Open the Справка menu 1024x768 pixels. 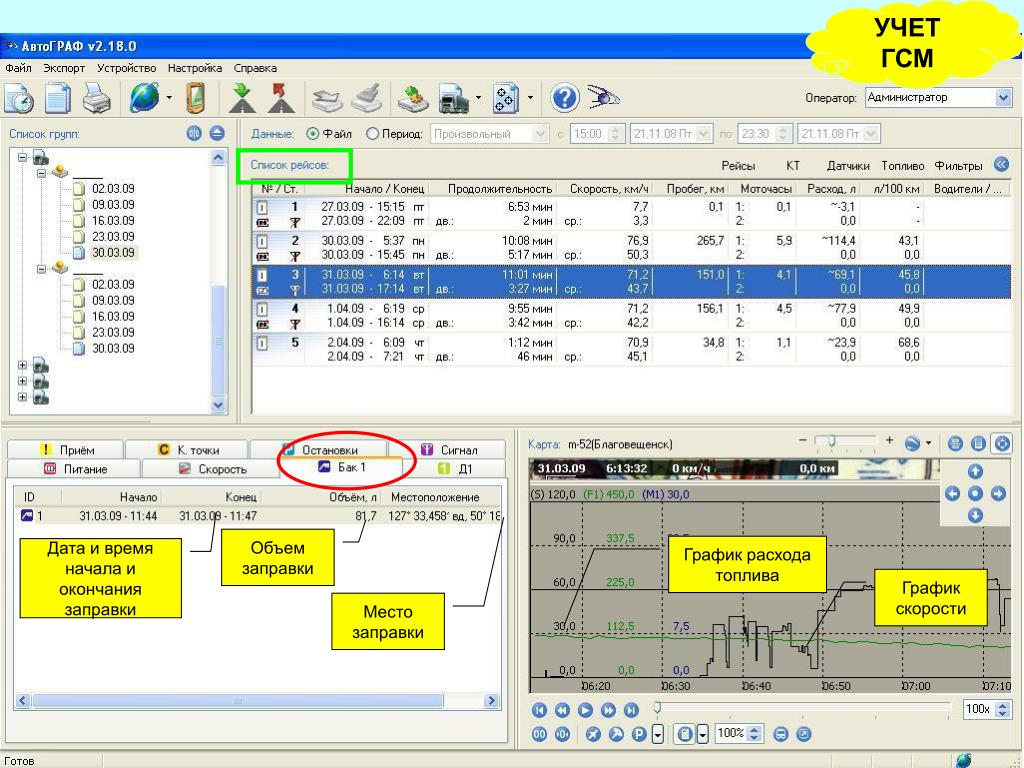point(255,68)
